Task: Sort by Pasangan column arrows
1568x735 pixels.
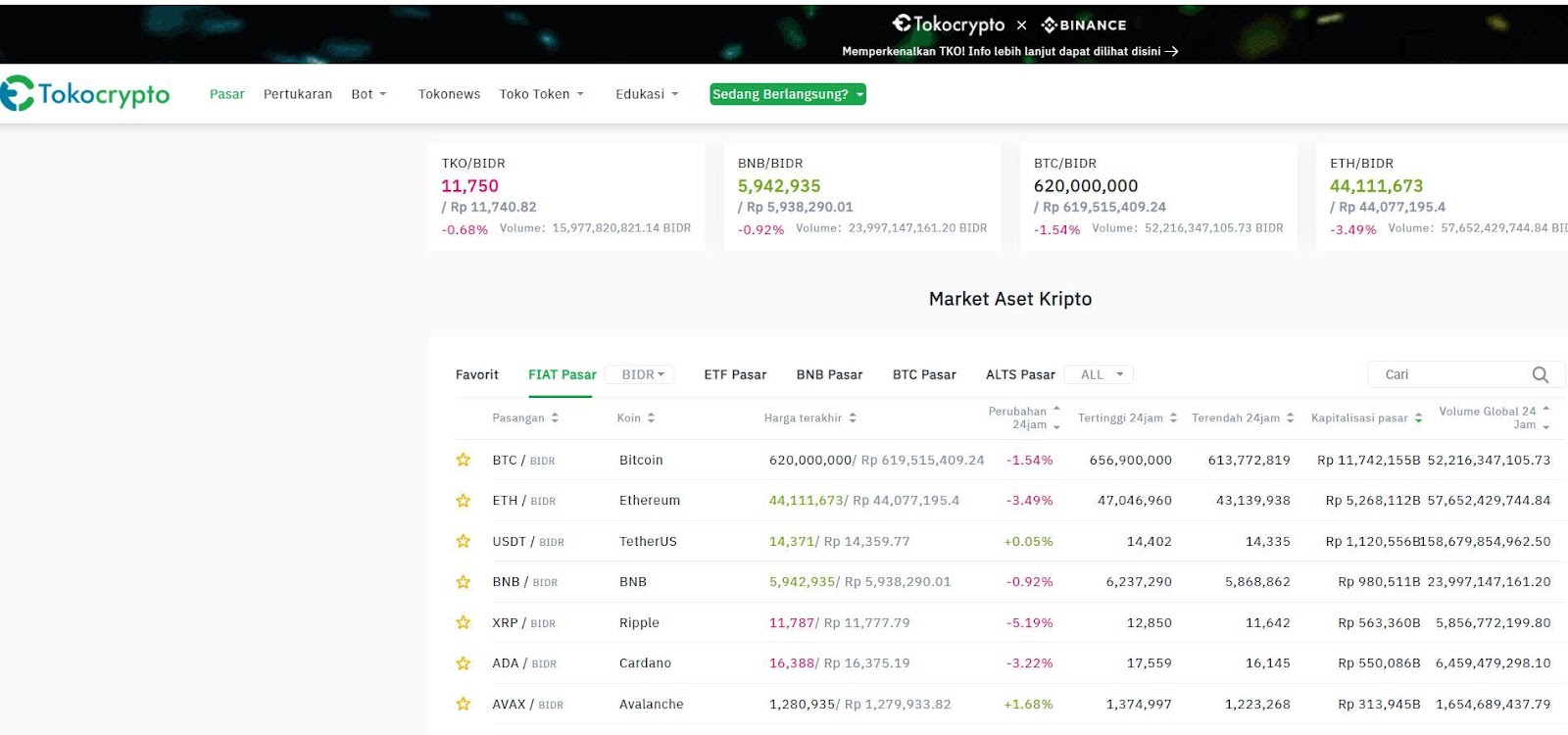Action: (555, 417)
